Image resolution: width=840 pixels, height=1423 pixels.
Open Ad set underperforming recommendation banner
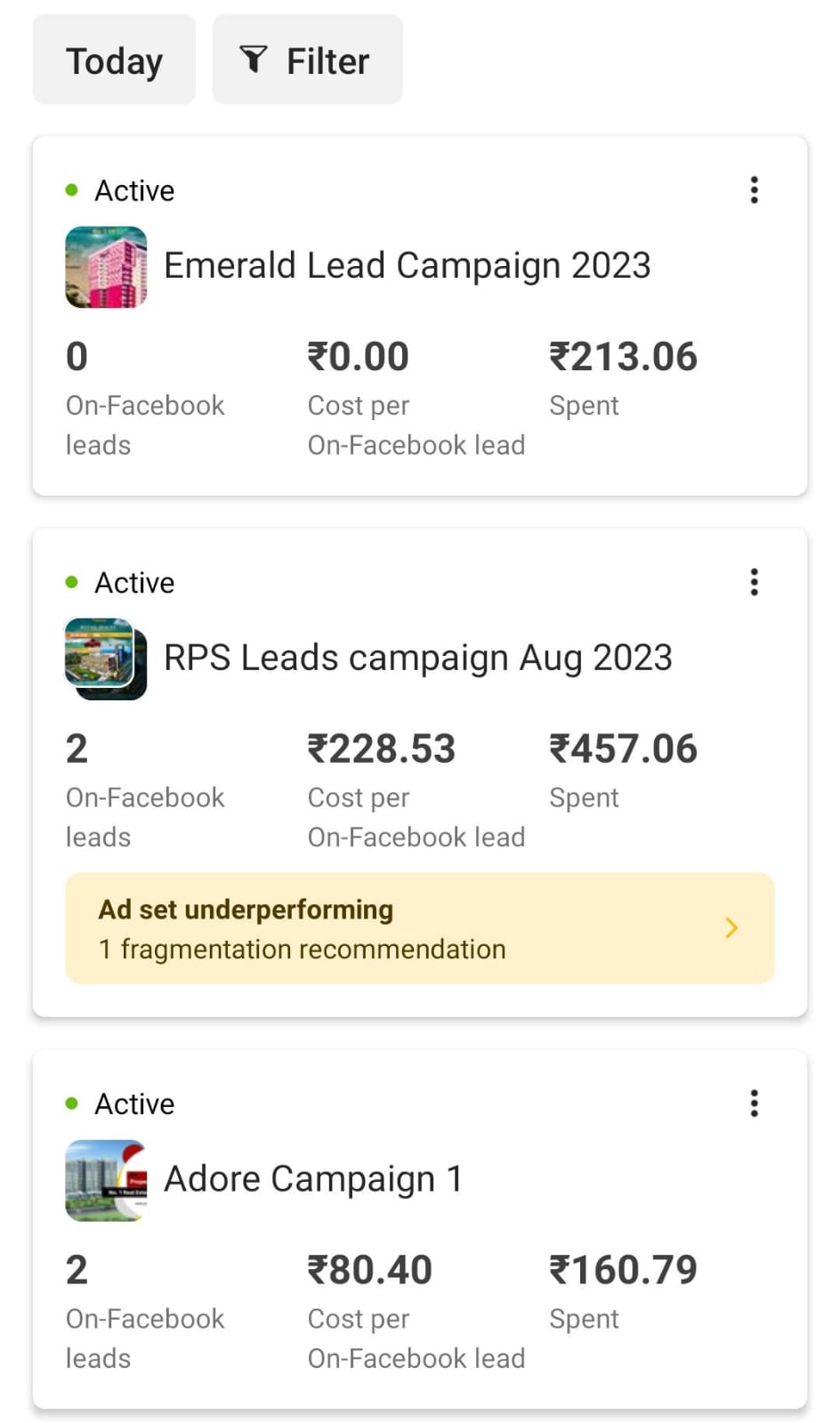[x=420, y=928]
